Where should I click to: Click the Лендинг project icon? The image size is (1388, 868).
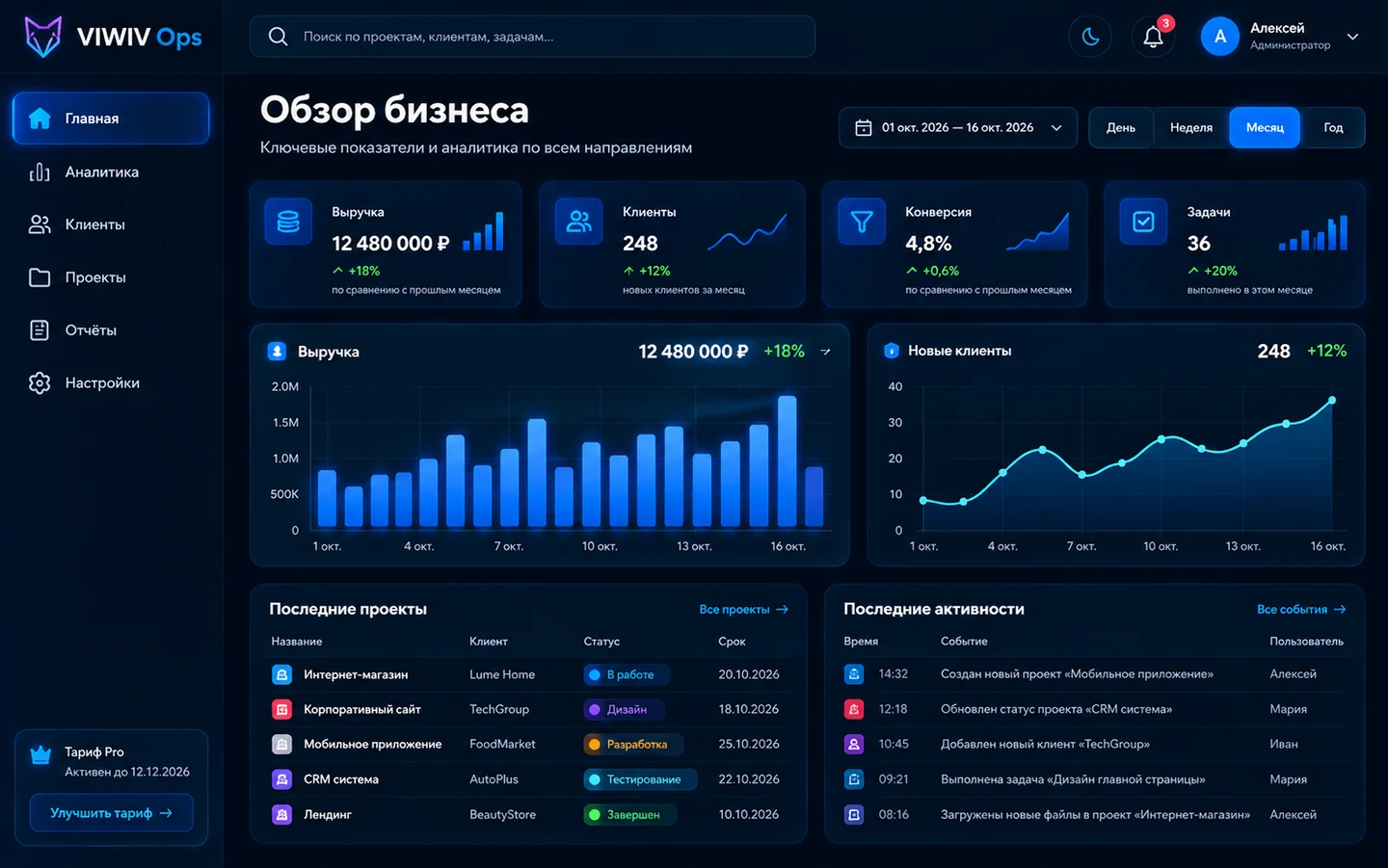[x=281, y=814]
